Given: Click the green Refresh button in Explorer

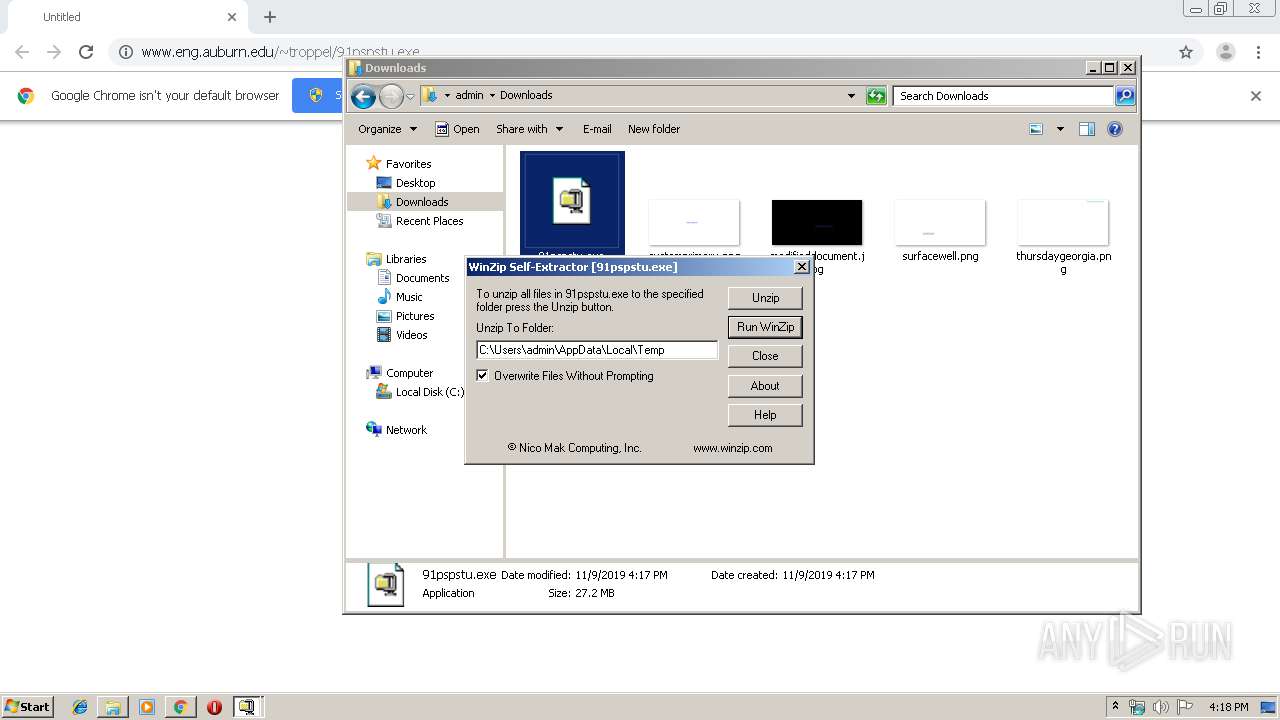Looking at the screenshot, I should 876,96.
